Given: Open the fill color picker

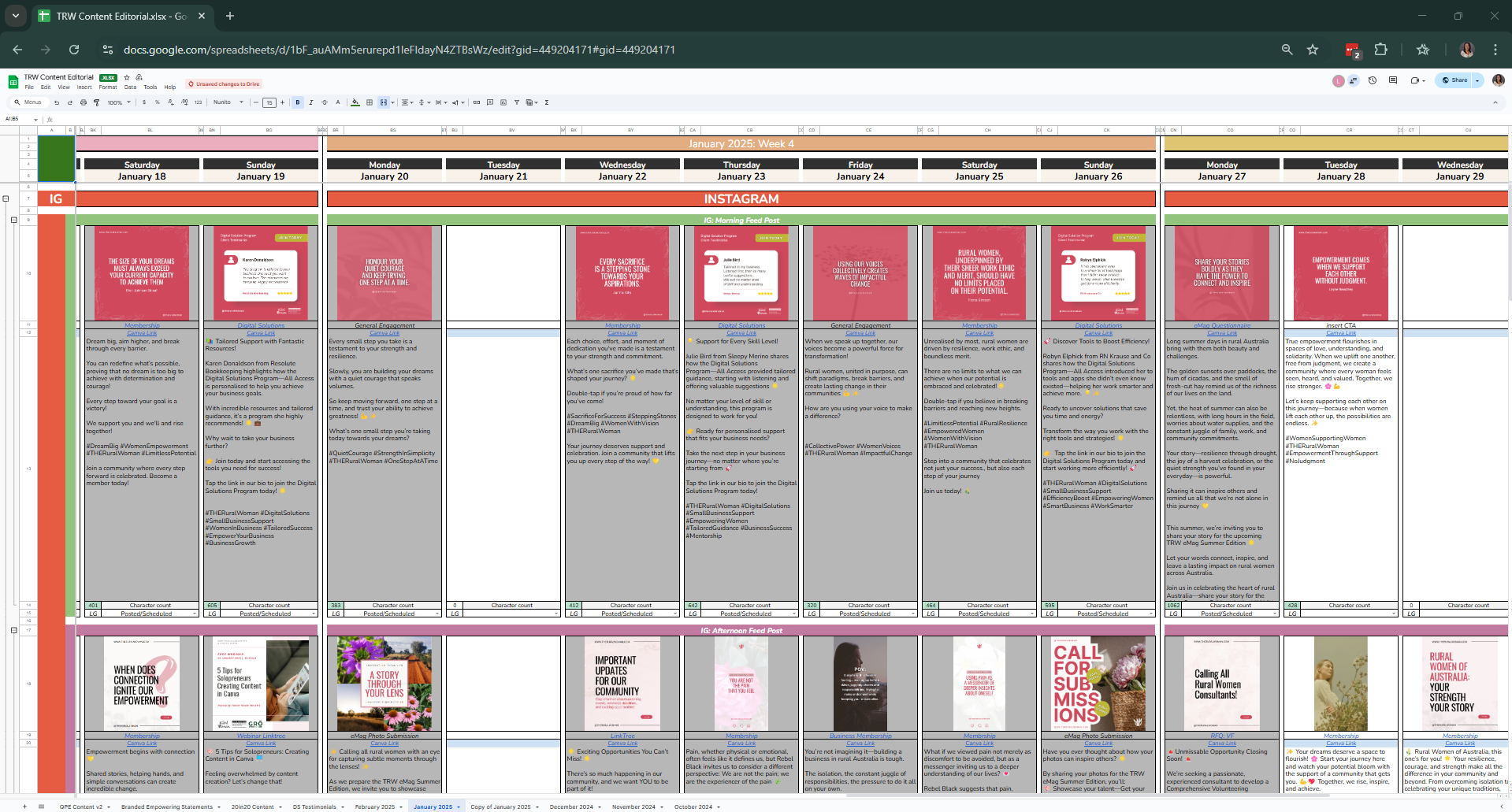Looking at the screenshot, I should point(355,102).
